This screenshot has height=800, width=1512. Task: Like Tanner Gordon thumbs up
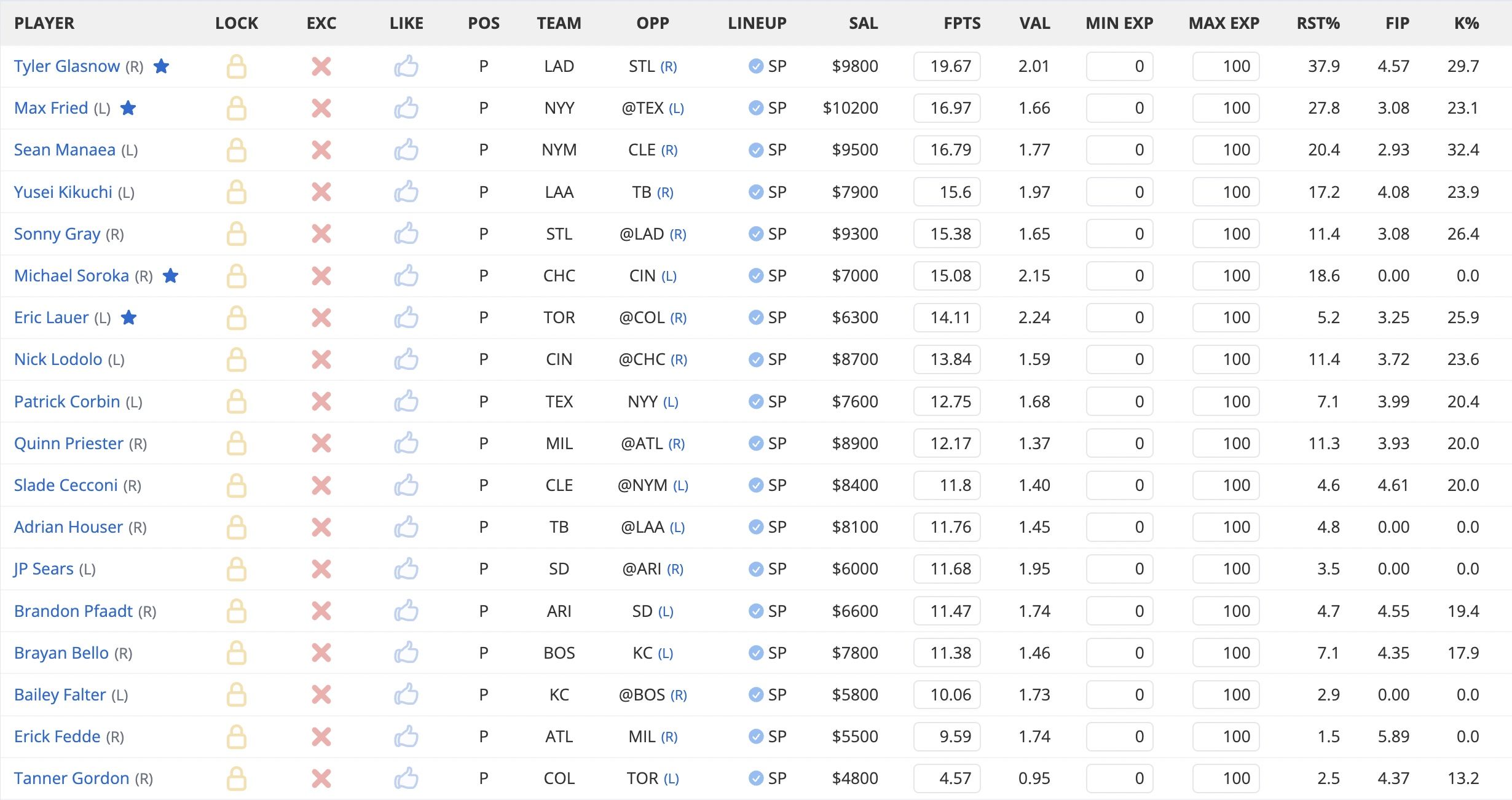point(406,778)
